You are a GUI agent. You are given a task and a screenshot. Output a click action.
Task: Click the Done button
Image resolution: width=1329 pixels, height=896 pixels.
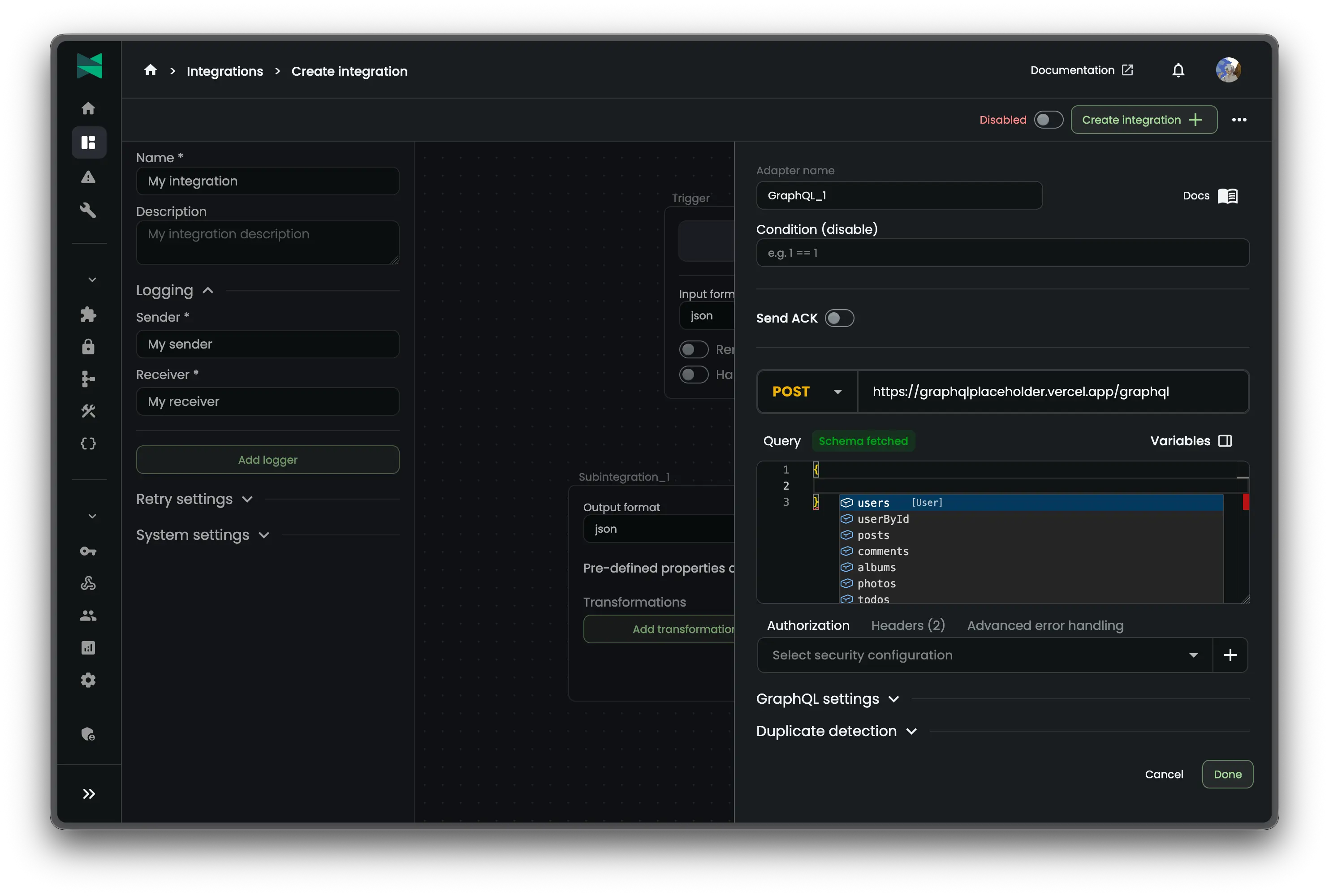[1227, 774]
